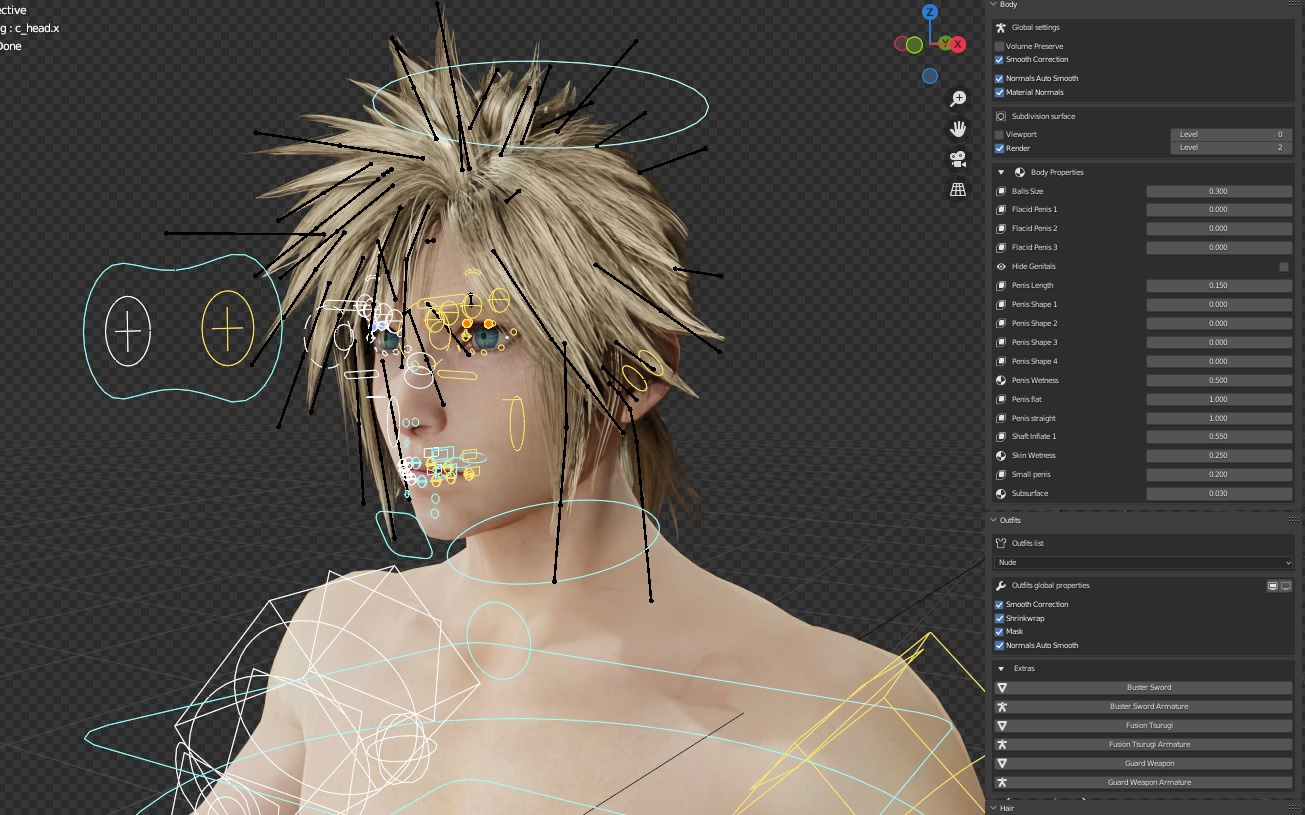The height and width of the screenshot is (815, 1305).
Task: Collapse the Extras section
Action: pos(1001,668)
